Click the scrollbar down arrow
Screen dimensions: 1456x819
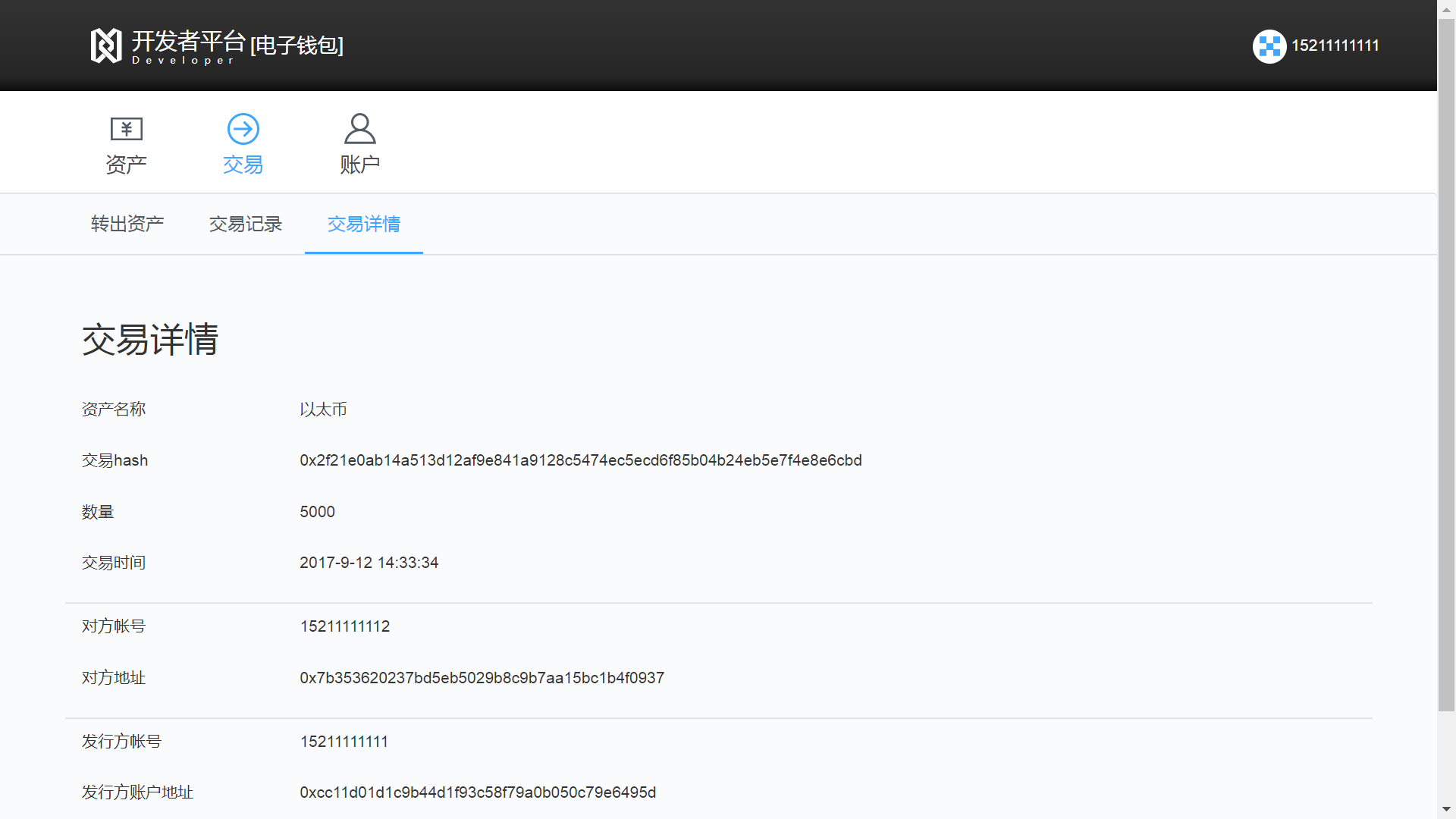coord(1446,810)
